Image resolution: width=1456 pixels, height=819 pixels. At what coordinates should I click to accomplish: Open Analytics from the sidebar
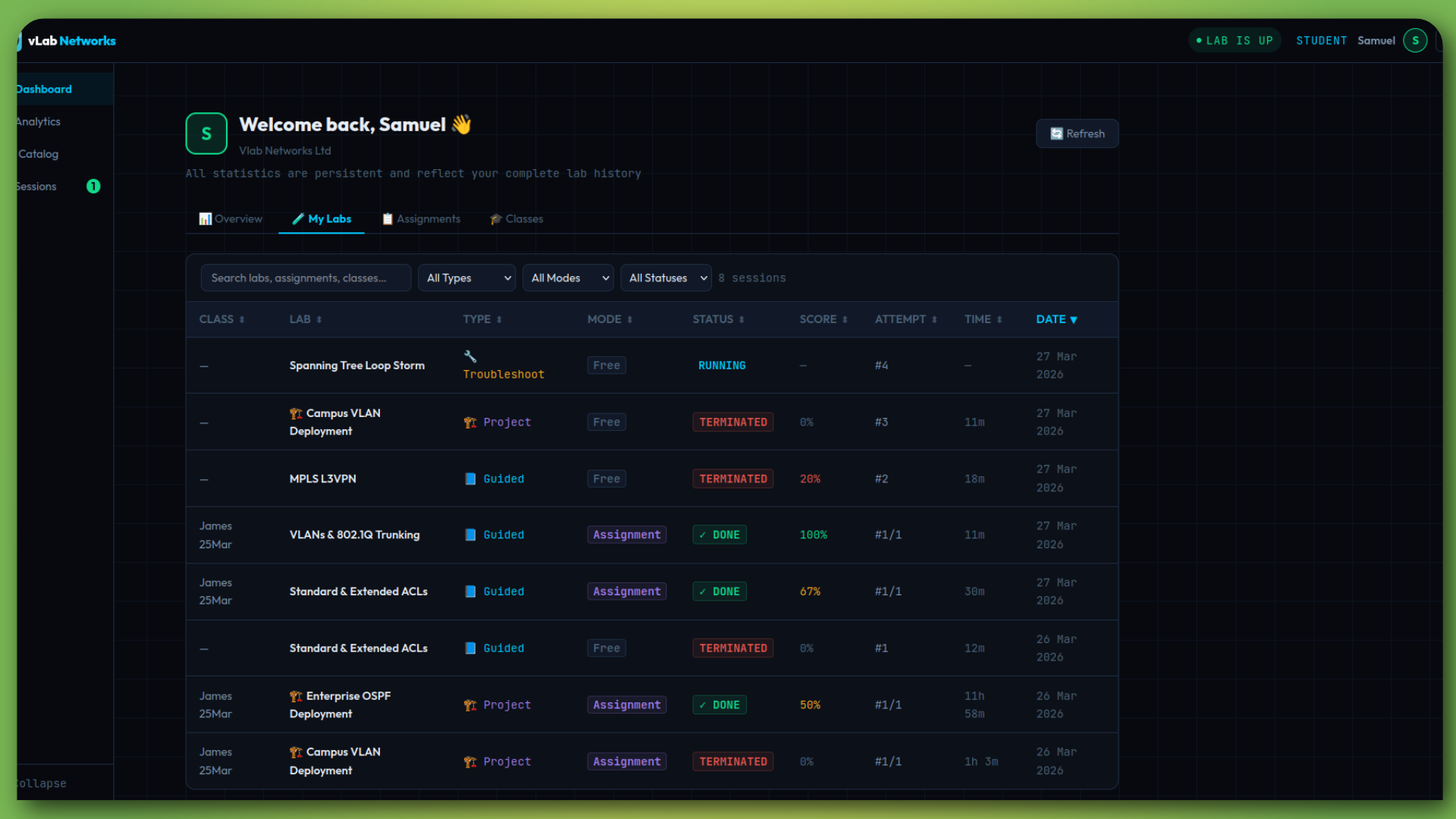(x=39, y=121)
